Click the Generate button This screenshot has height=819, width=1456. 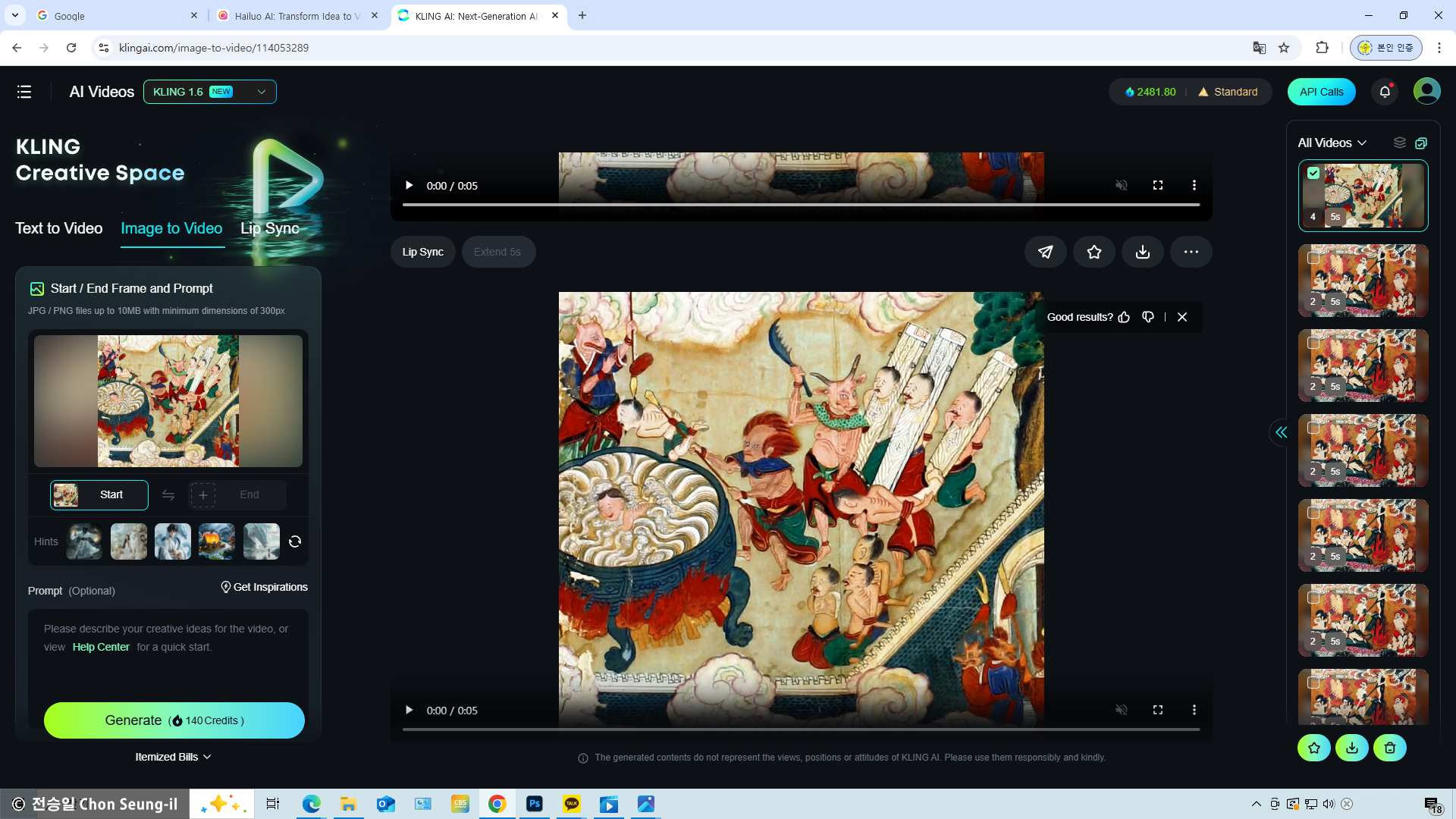[x=174, y=720]
